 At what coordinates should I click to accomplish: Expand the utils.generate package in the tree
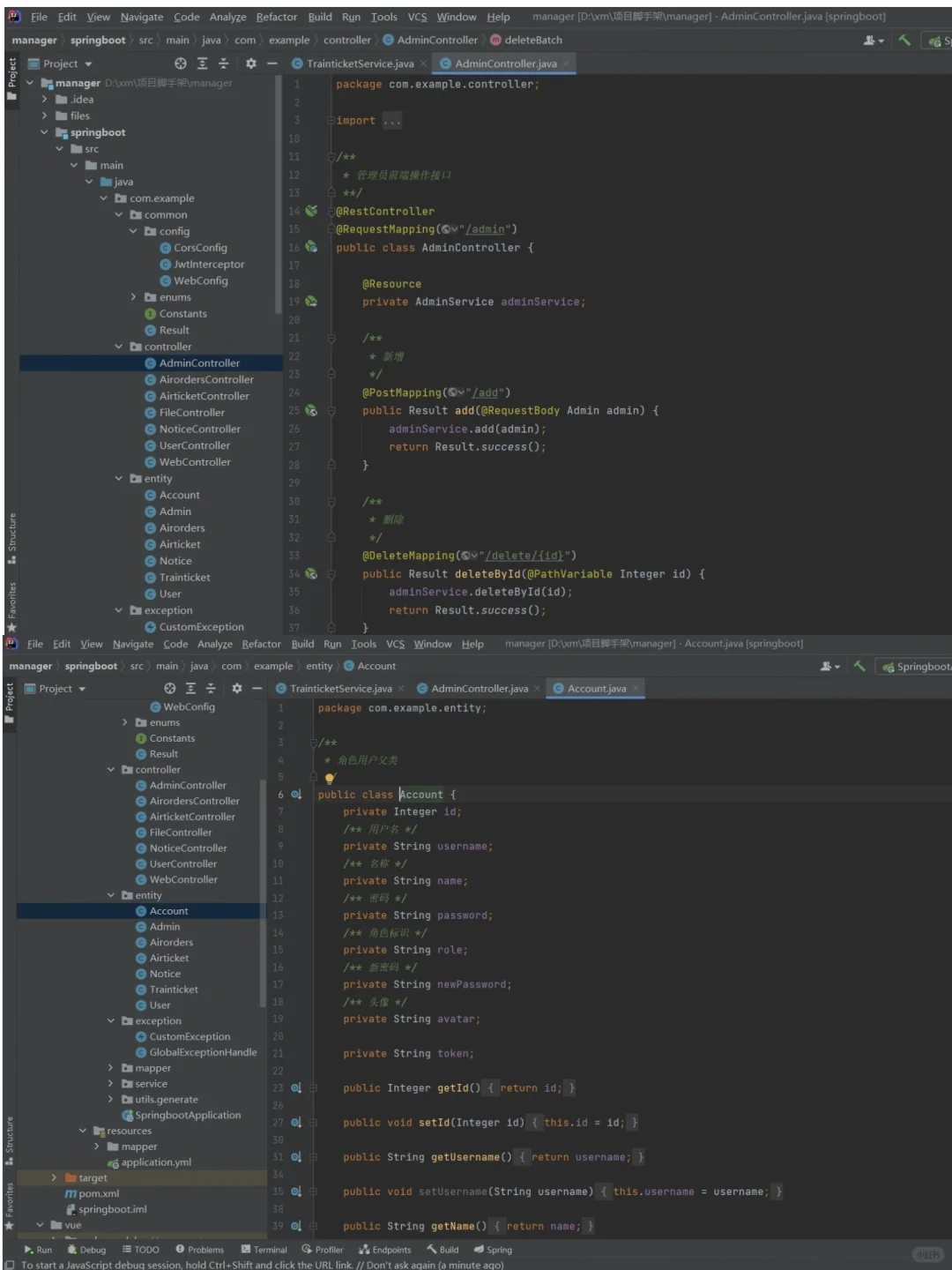pyautogui.click(x=111, y=1100)
